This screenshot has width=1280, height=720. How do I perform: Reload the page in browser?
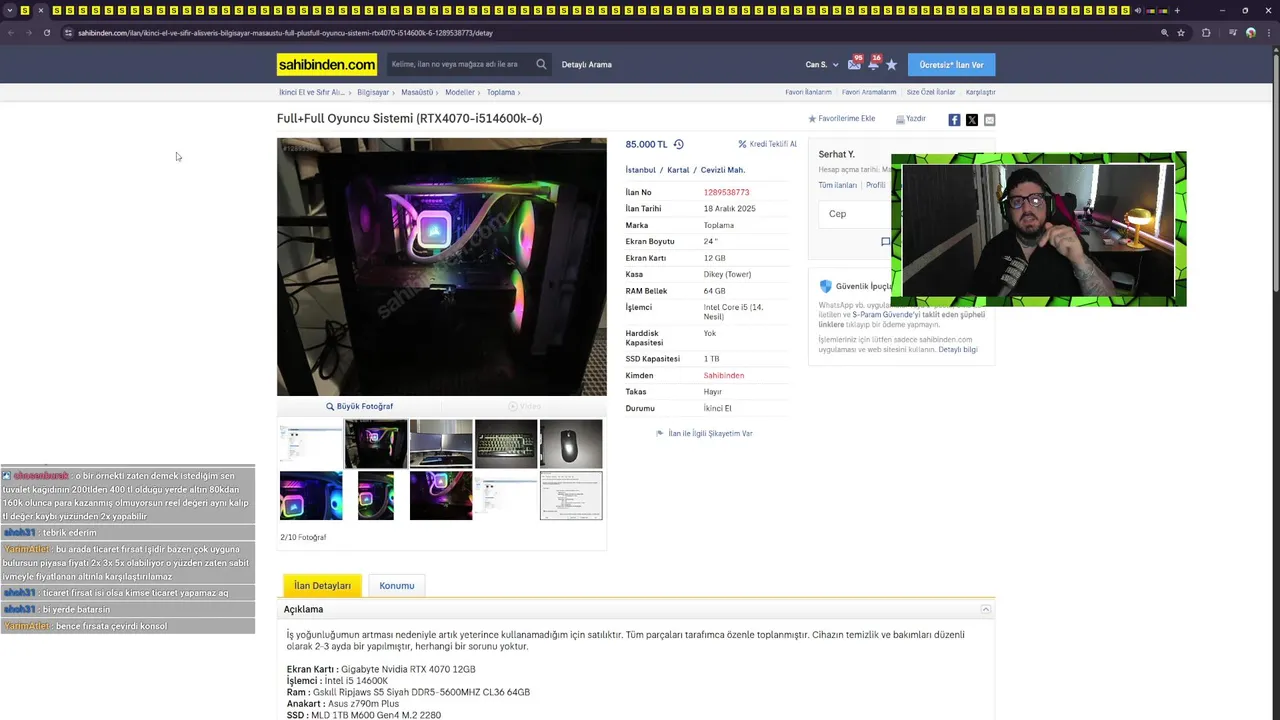tap(46, 33)
